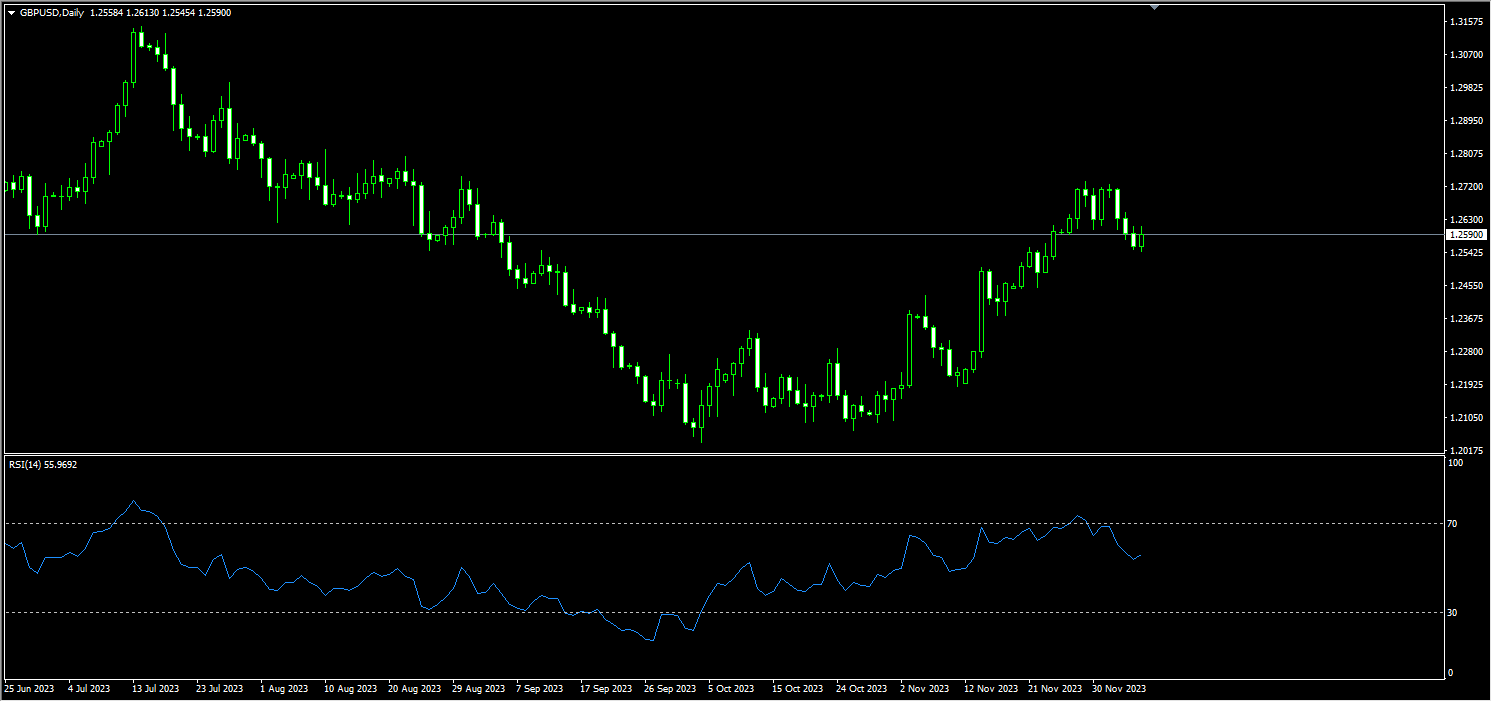The image size is (1492, 702).
Task: Click the triangle arrow beside GBPUSD,Daily
Action: point(11,13)
